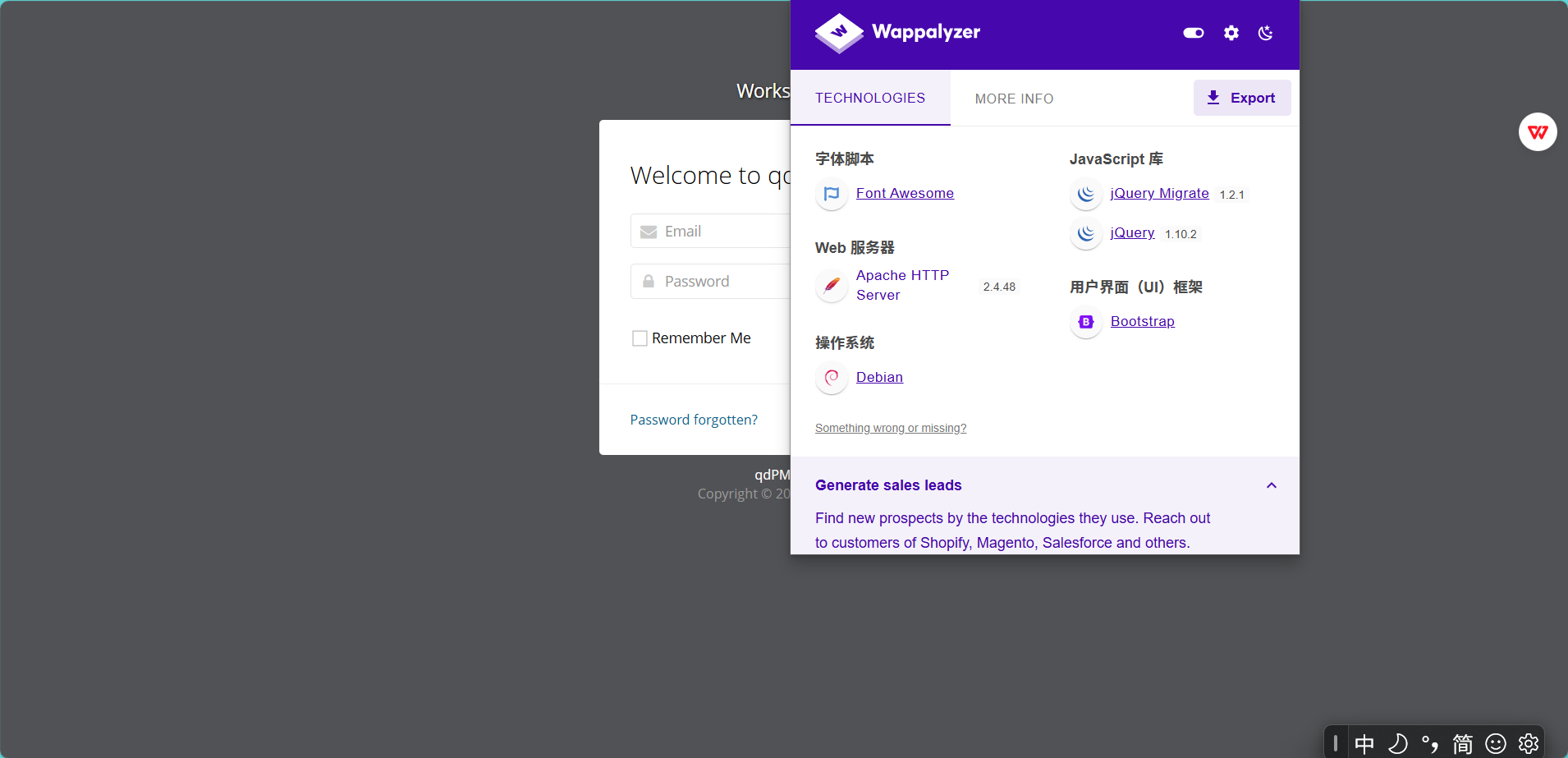The width and height of the screenshot is (1568, 758).
Task: Click the lock icon in Password field
Action: [649, 282]
